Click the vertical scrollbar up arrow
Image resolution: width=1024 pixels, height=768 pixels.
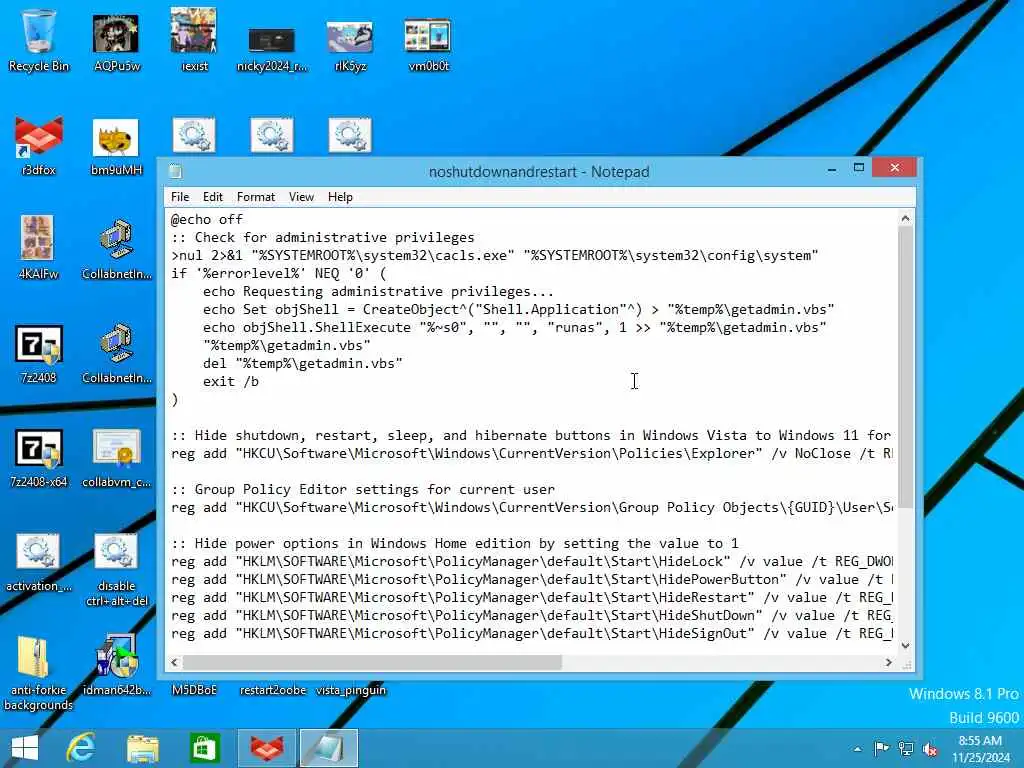[x=905, y=218]
